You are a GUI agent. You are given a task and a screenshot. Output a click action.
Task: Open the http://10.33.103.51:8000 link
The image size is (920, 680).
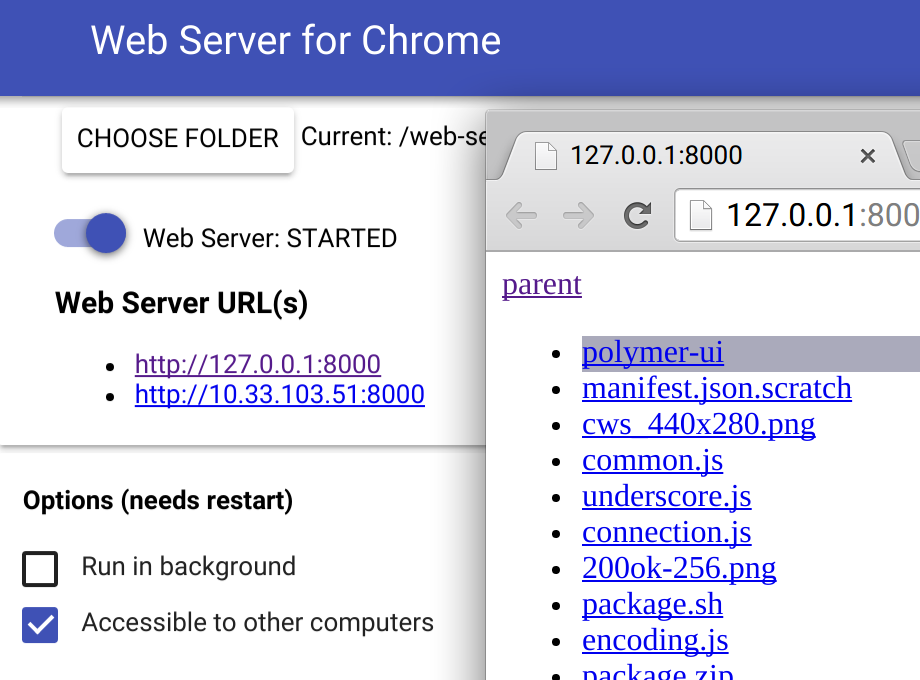(x=279, y=395)
